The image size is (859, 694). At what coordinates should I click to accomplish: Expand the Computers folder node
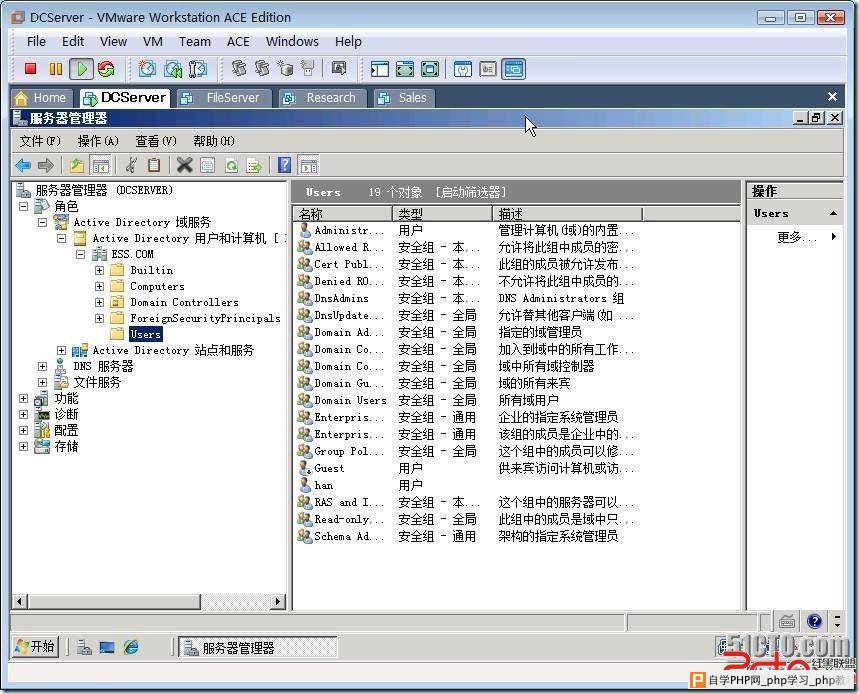click(99, 286)
